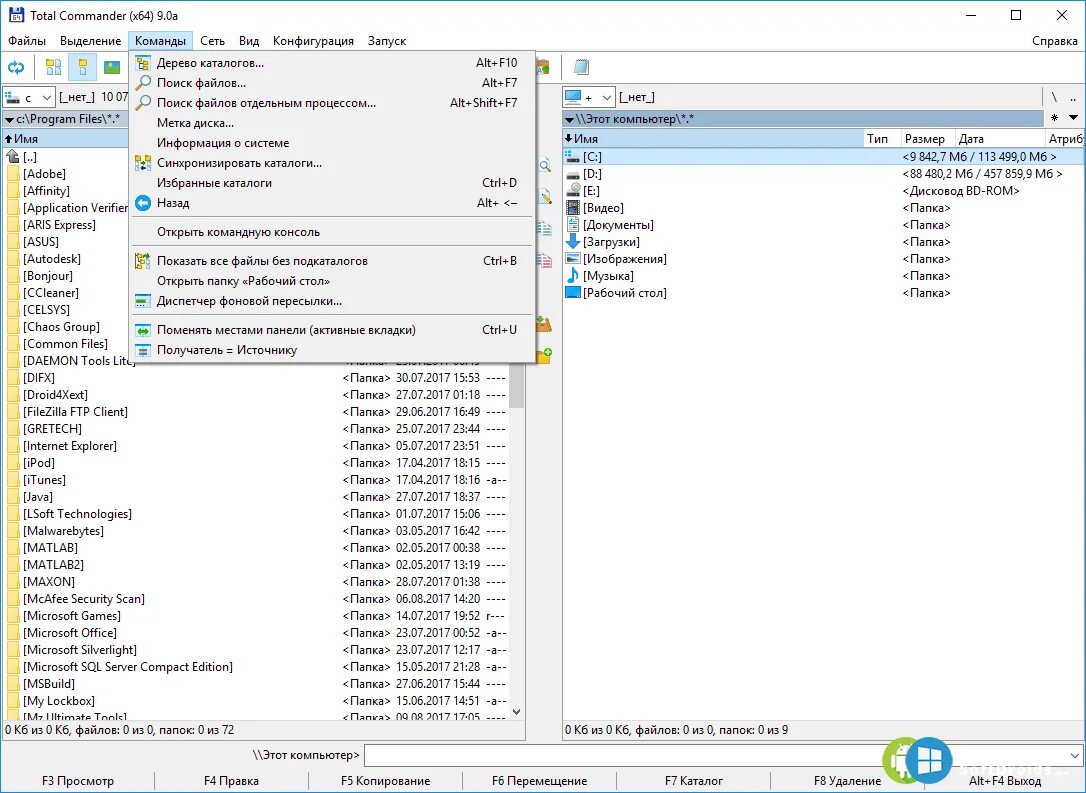The image size is (1086, 793).
Task: Select the [Документы] document icon
Action: (x=573, y=224)
